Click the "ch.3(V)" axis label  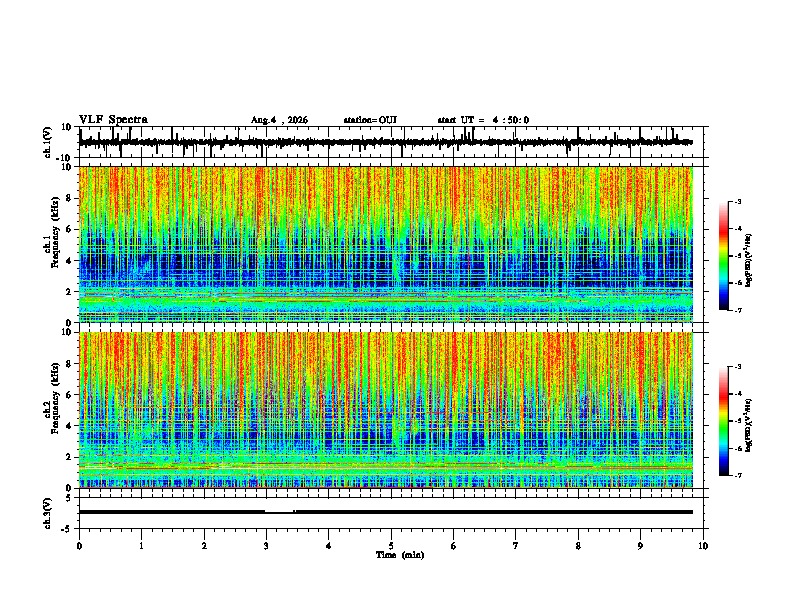tap(48, 513)
